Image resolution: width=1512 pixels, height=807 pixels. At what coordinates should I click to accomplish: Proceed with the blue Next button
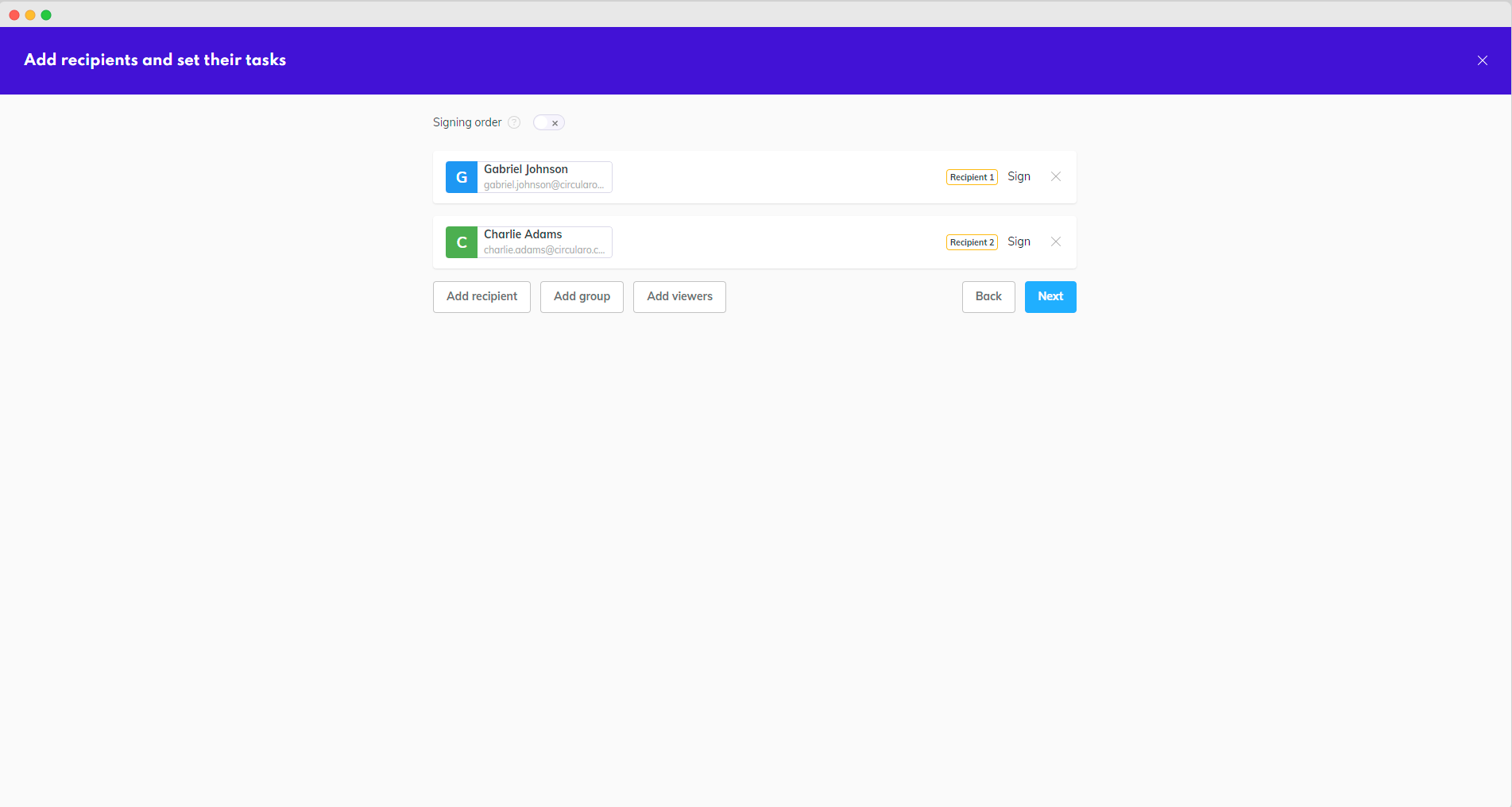tap(1050, 297)
